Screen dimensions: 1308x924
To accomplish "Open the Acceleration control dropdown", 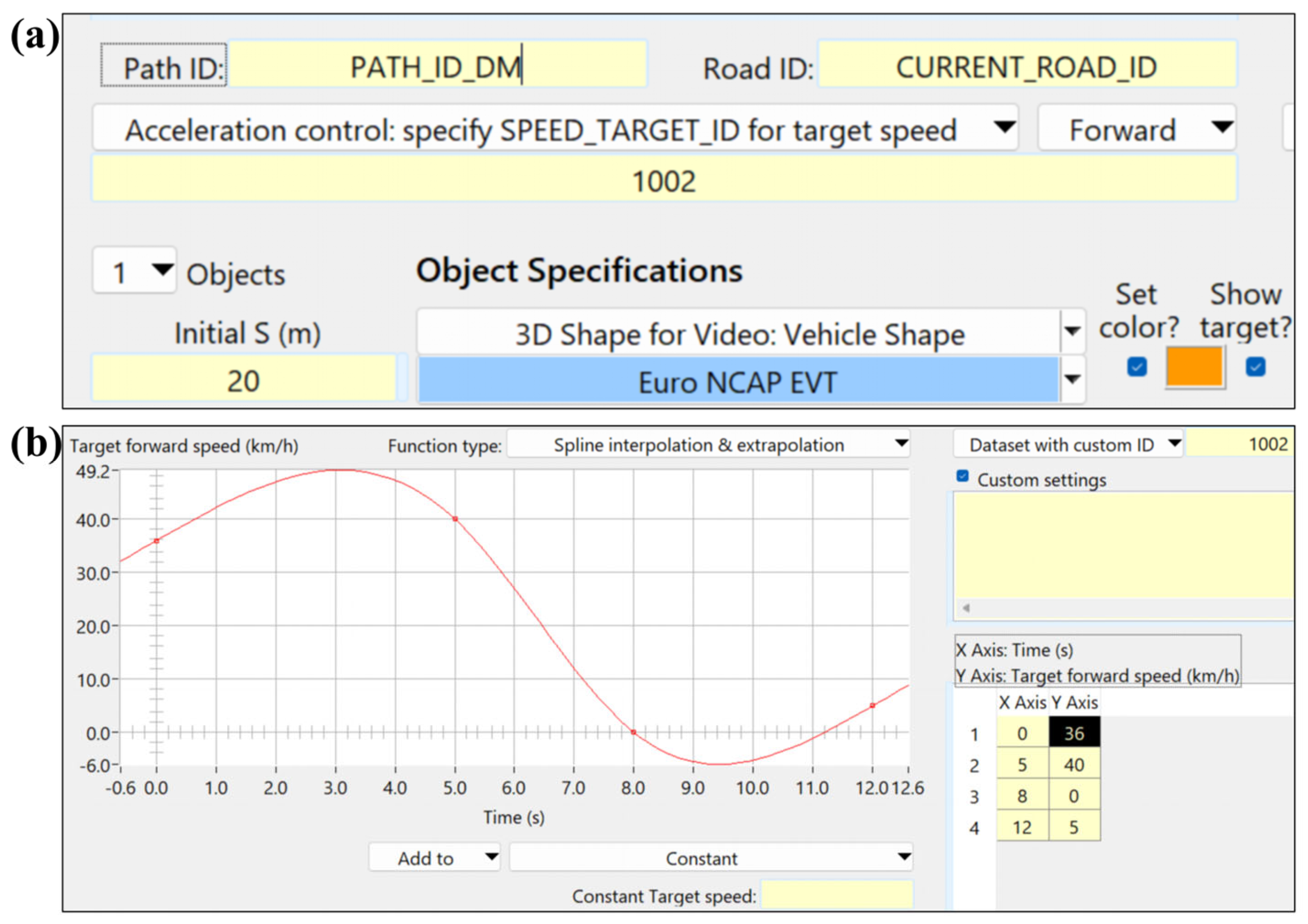I will point(555,129).
